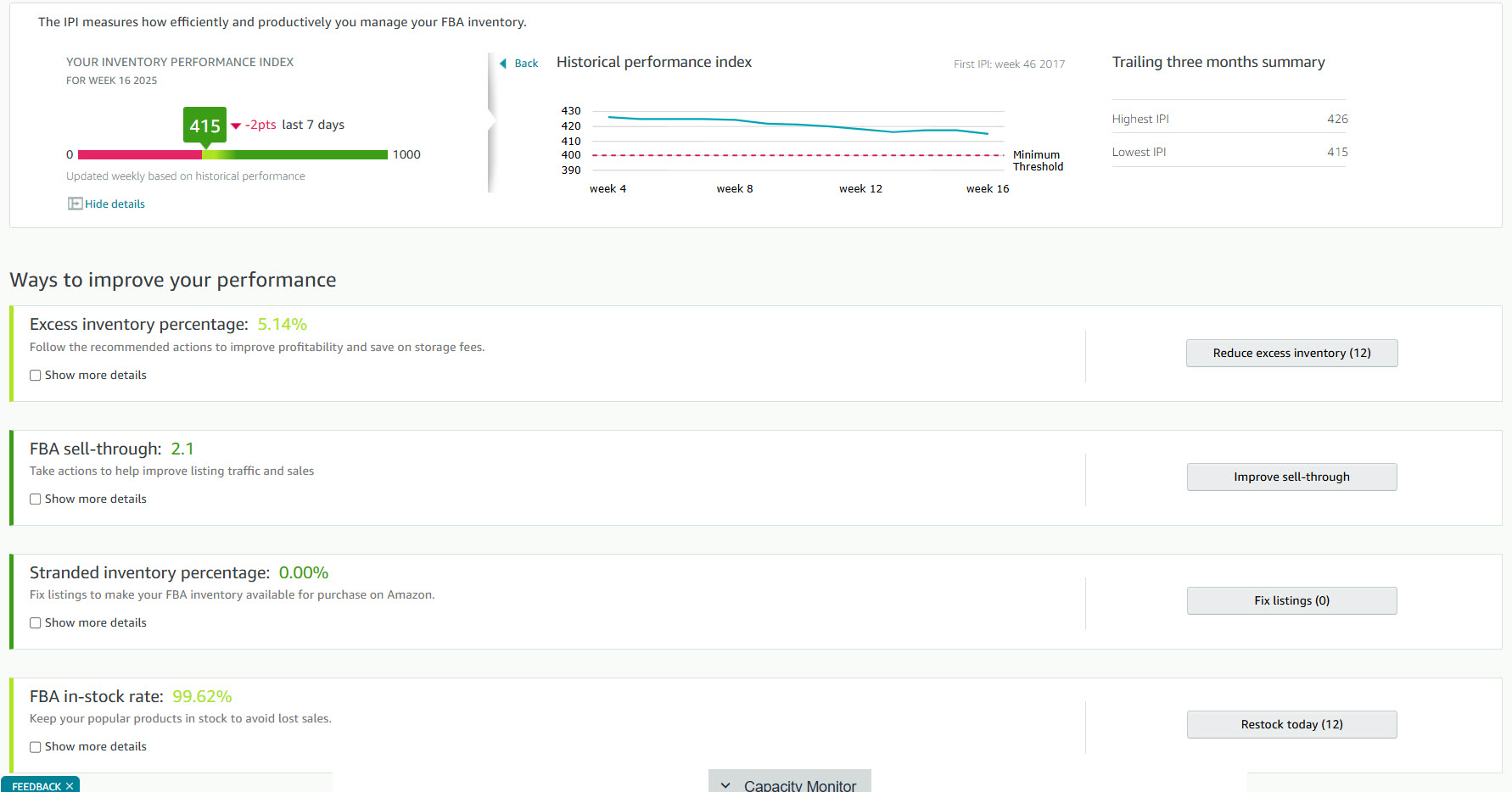Click the red downward trend arrow
Viewport: 1512px width, 792px height.
point(236,125)
